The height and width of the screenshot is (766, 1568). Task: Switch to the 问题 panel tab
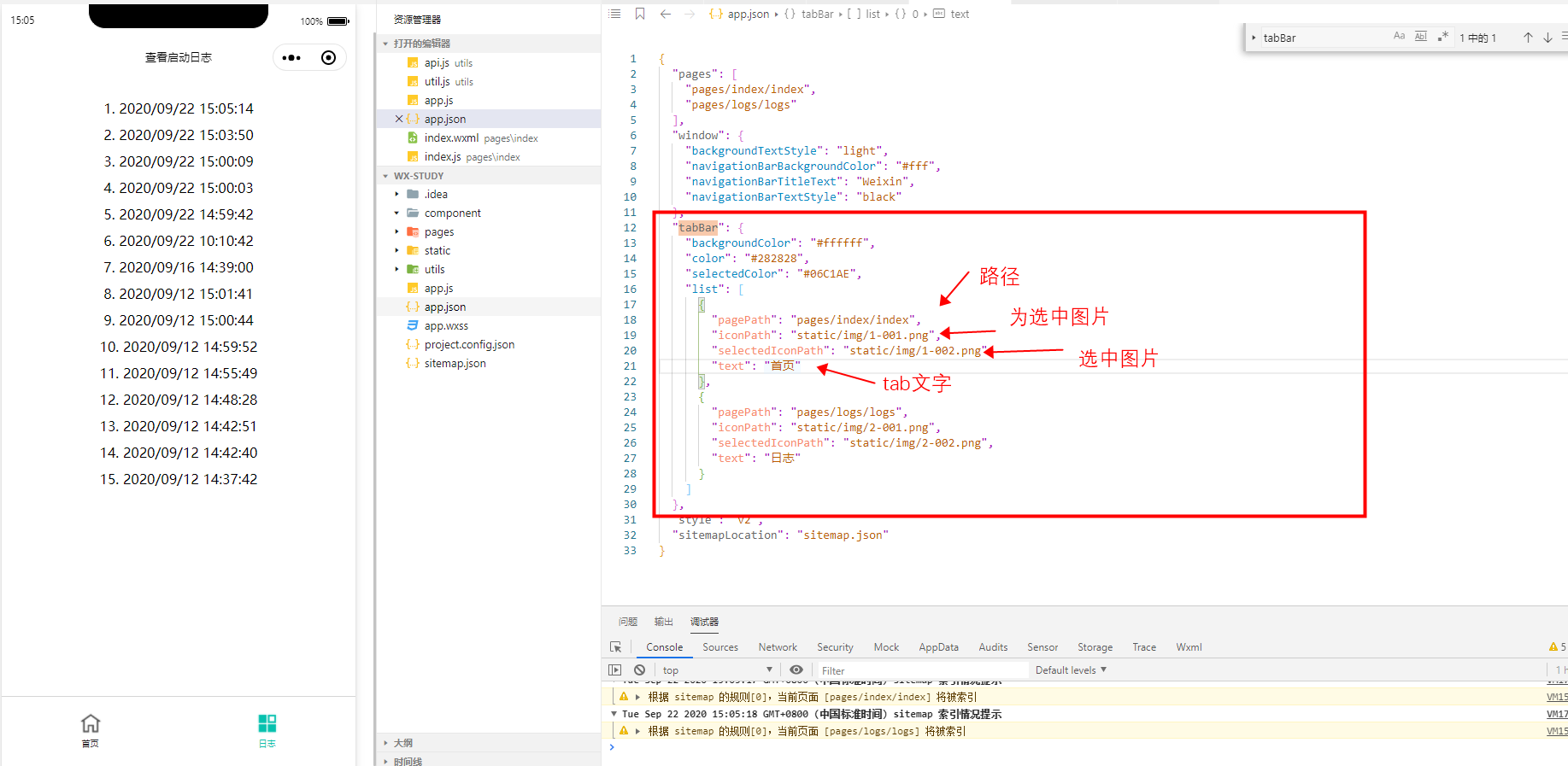pos(628,622)
